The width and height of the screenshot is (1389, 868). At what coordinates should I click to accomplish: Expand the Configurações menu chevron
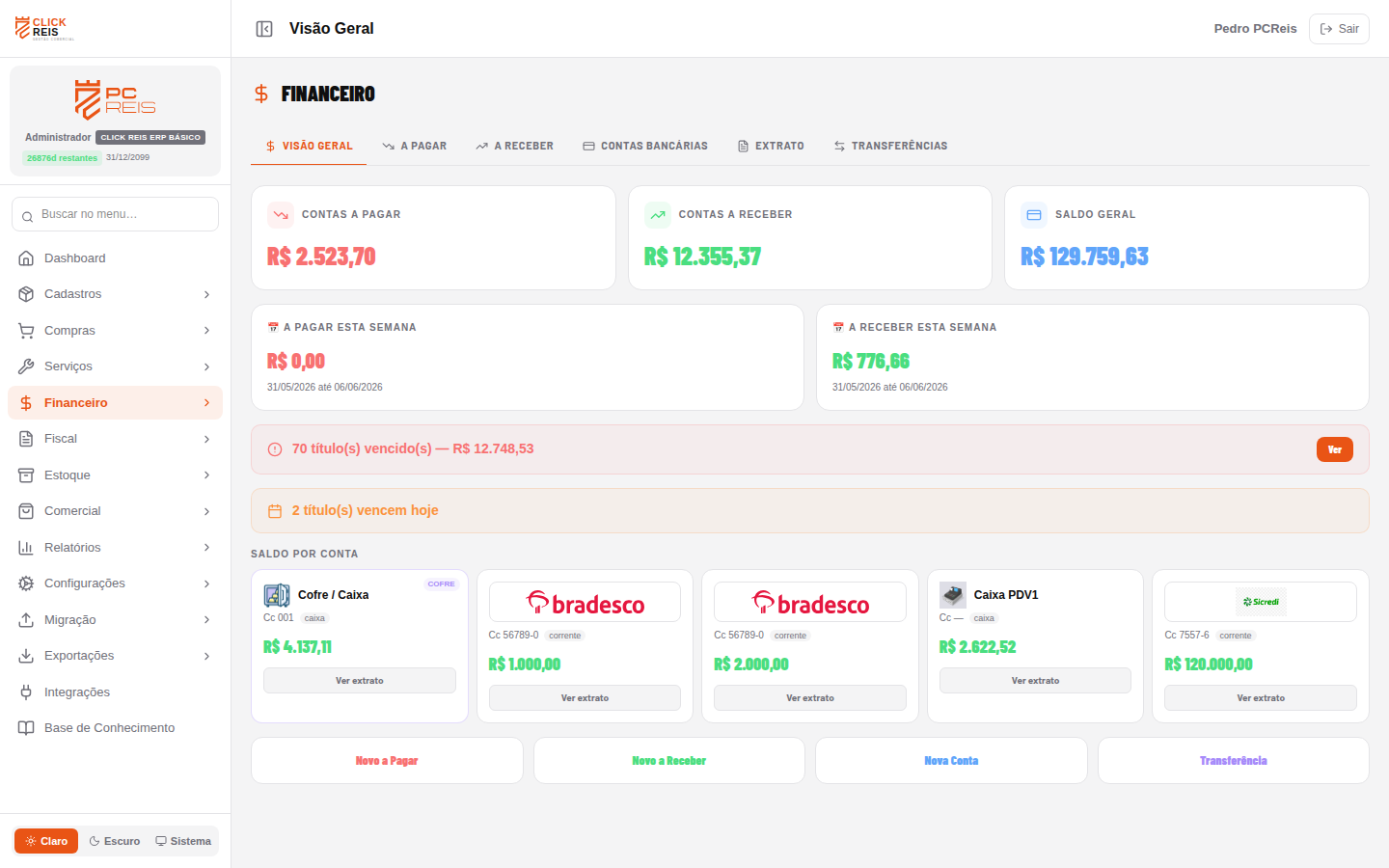click(206, 583)
